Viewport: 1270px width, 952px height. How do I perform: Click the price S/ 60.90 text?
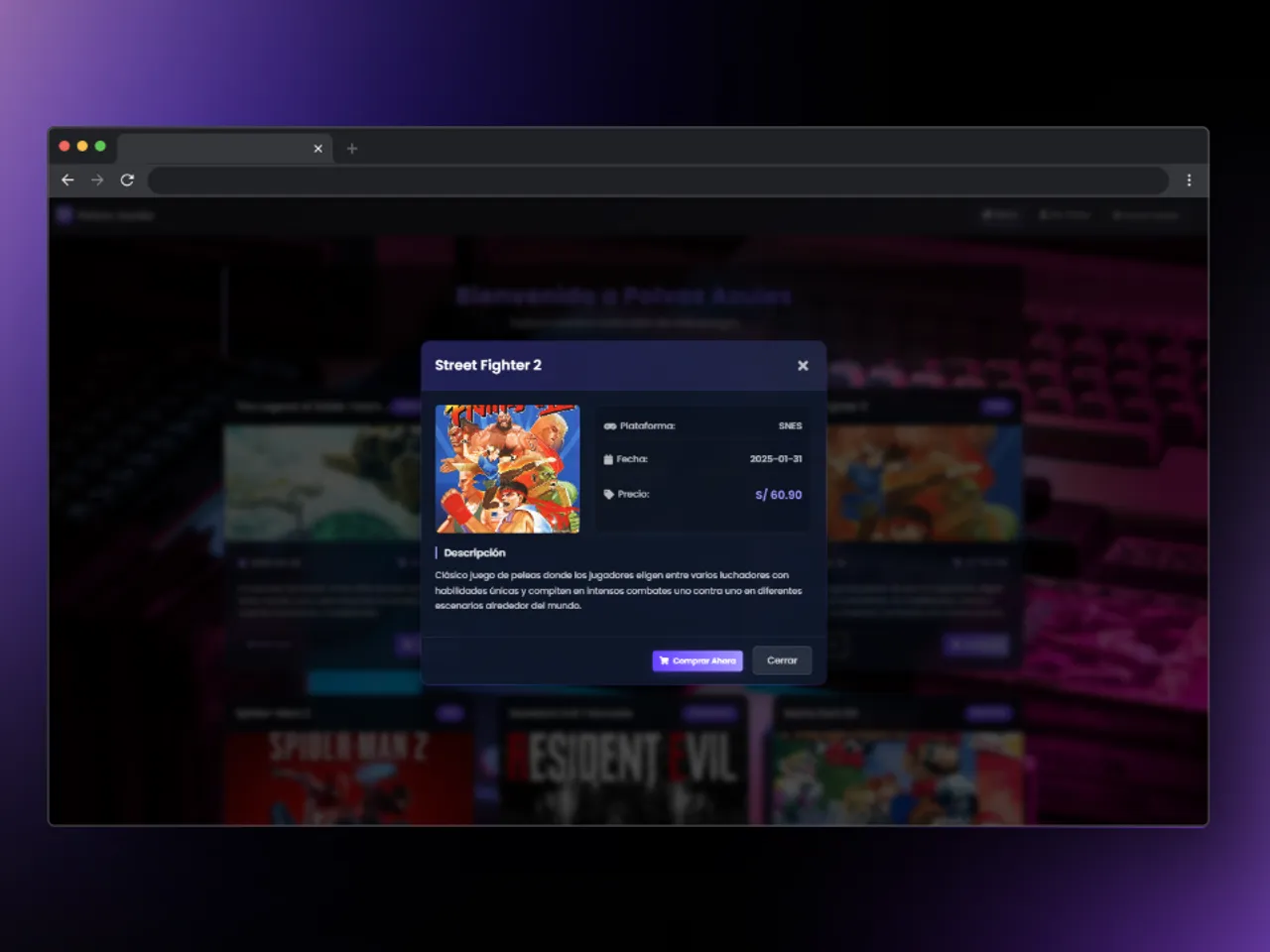[777, 494]
